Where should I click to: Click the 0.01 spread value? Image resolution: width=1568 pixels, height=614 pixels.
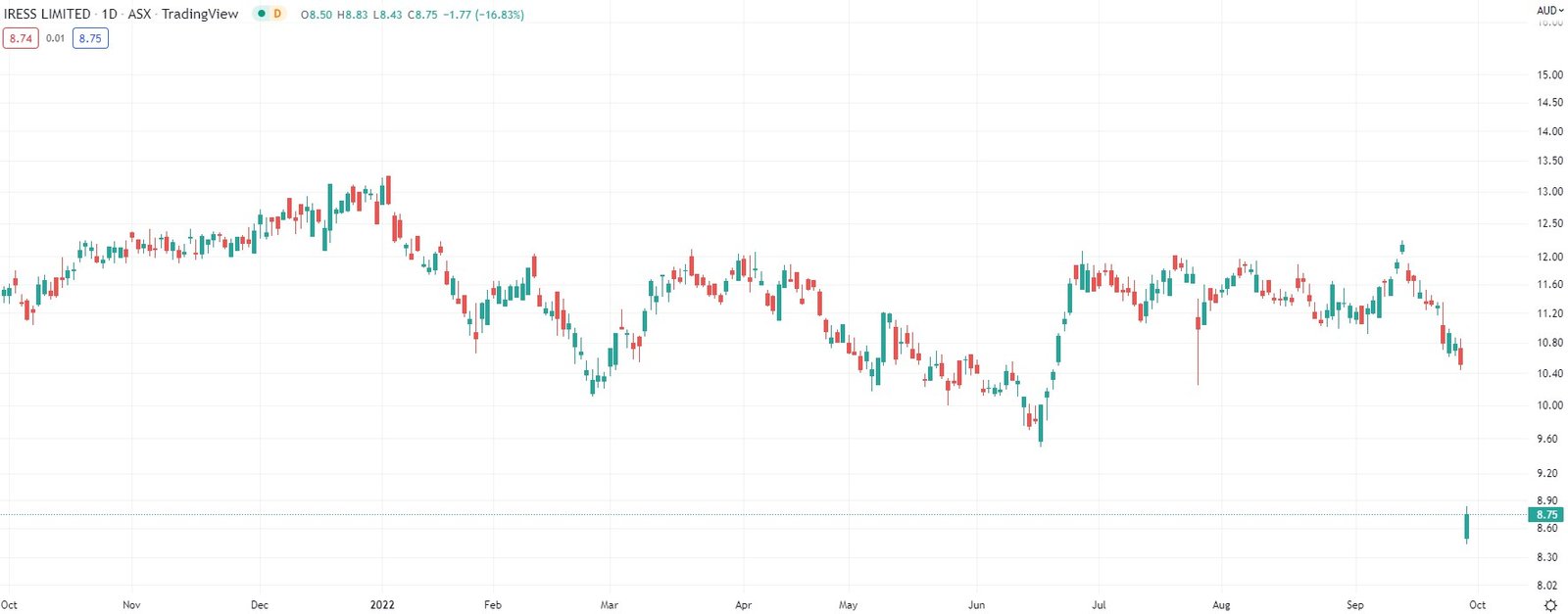click(55, 38)
